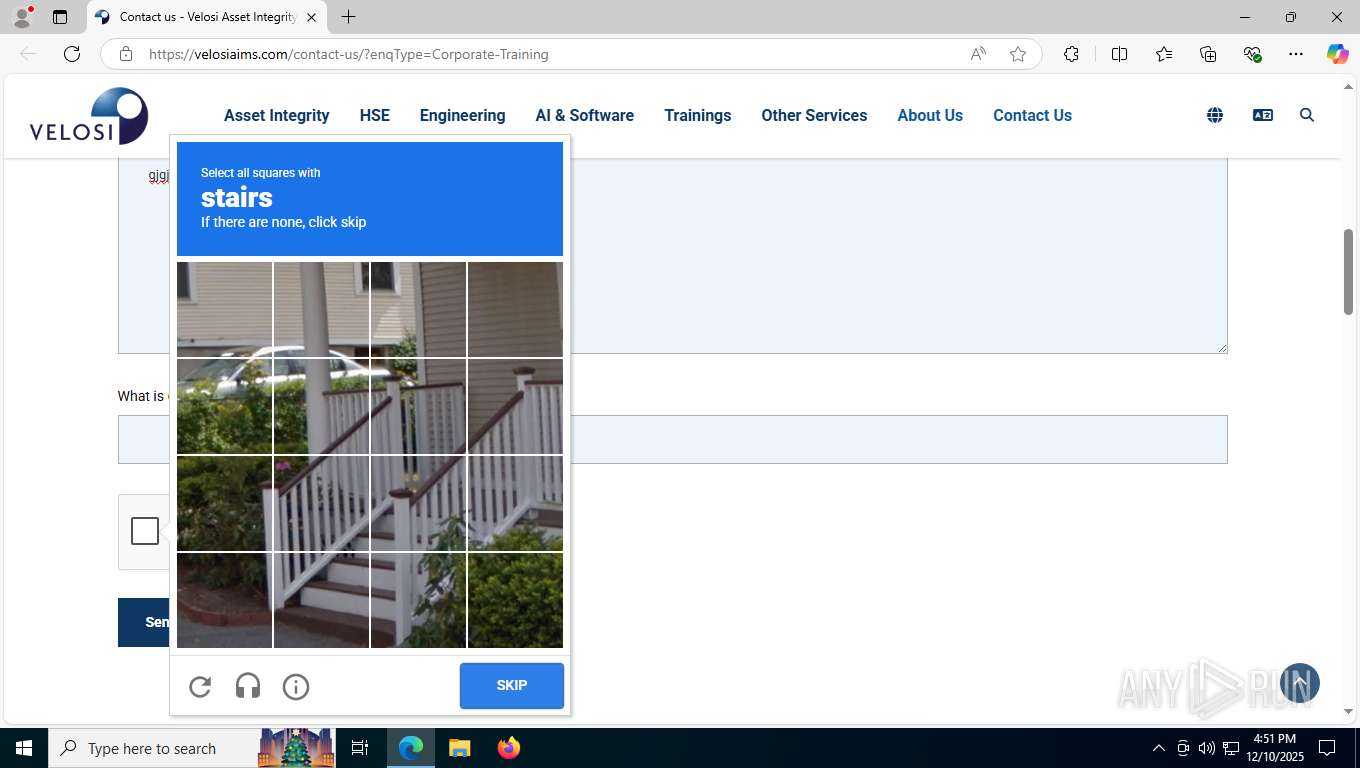
Task: Open Other Services menu
Action: click(814, 115)
